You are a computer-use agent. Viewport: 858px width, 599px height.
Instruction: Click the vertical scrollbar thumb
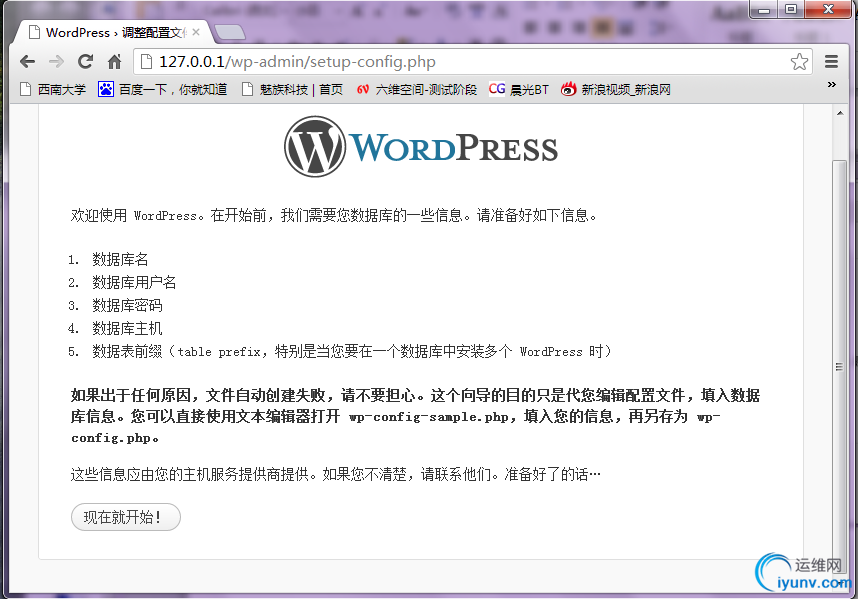click(839, 367)
